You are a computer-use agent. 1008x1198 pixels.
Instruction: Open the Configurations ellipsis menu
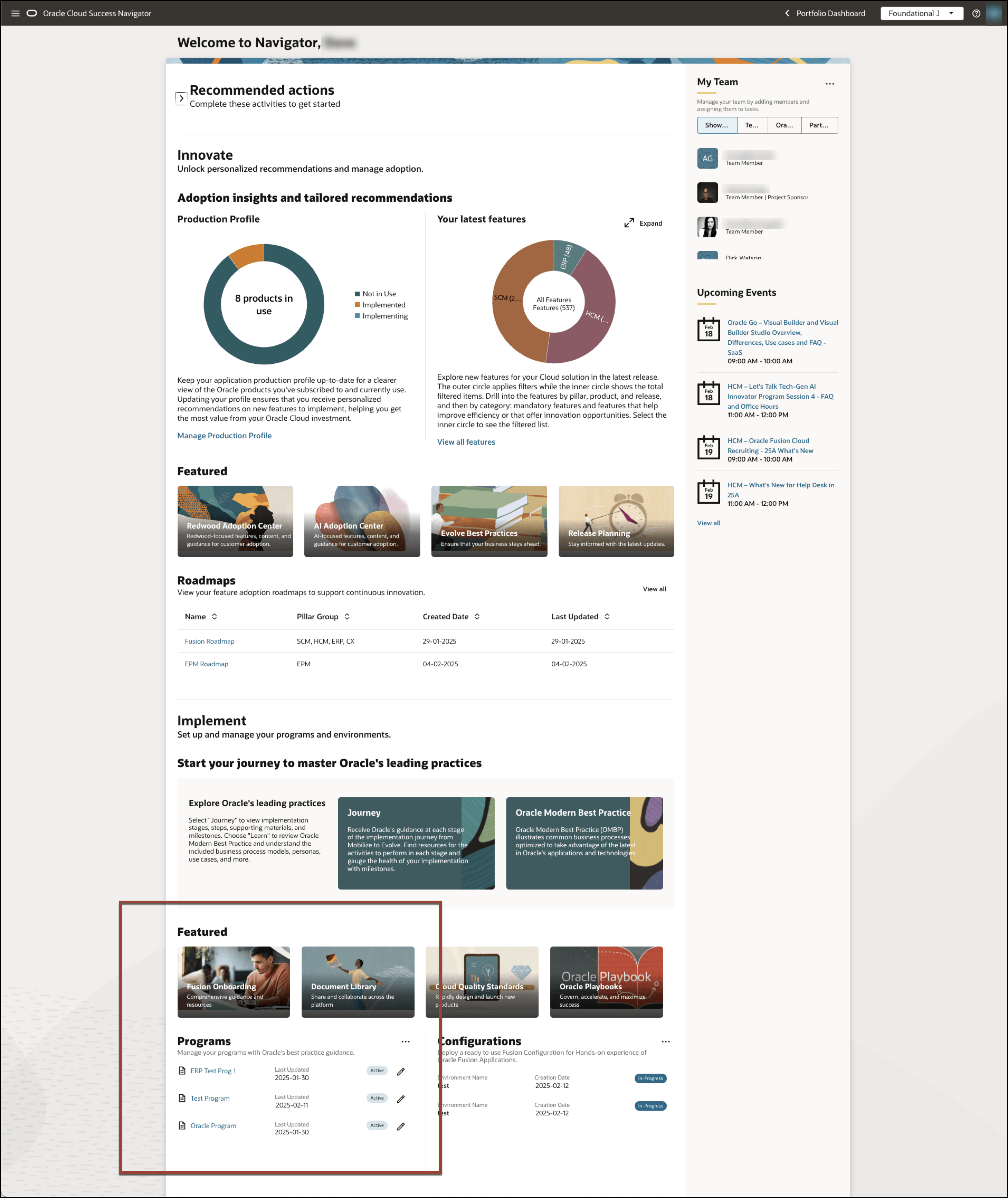coord(665,1042)
